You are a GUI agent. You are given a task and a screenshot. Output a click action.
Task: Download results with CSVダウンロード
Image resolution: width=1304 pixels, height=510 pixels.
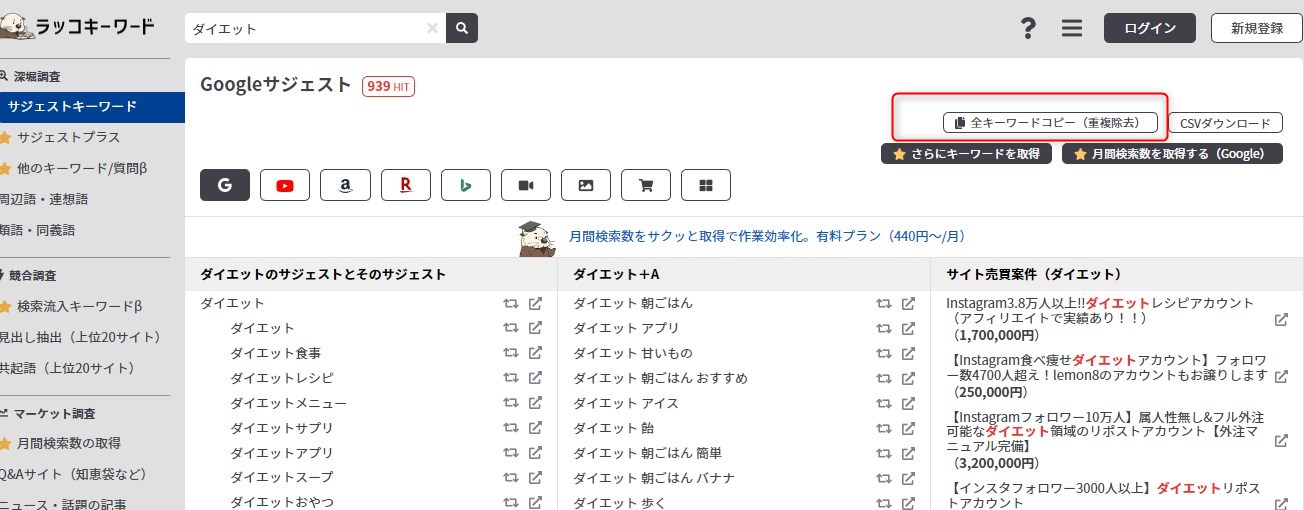click(x=1225, y=123)
